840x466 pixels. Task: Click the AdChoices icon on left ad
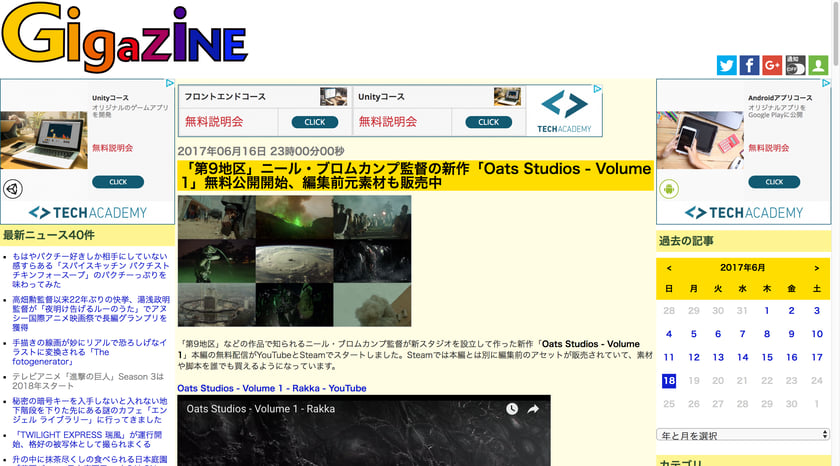click(169, 84)
